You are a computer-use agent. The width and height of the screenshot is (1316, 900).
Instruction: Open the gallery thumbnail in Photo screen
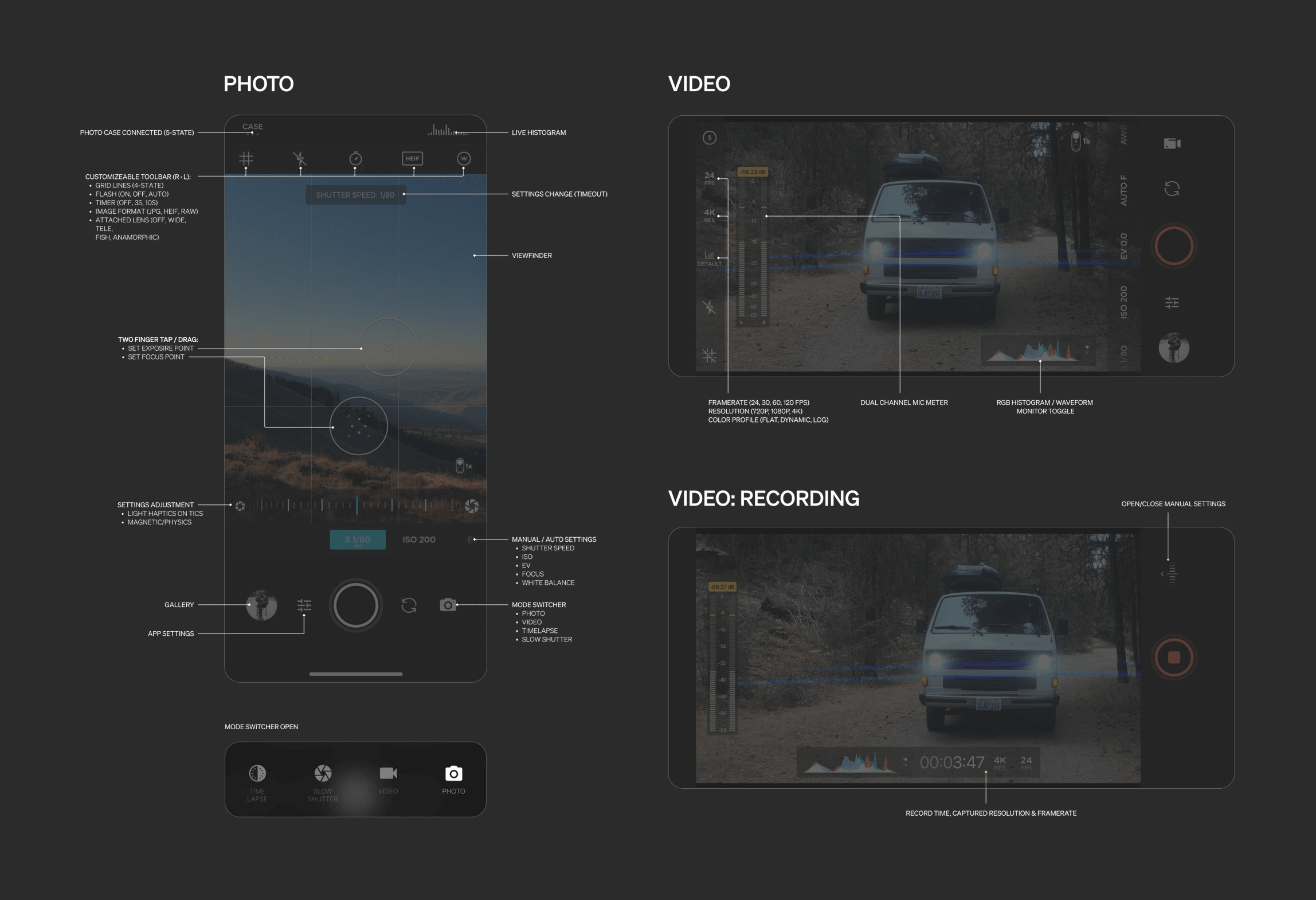[261, 605]
